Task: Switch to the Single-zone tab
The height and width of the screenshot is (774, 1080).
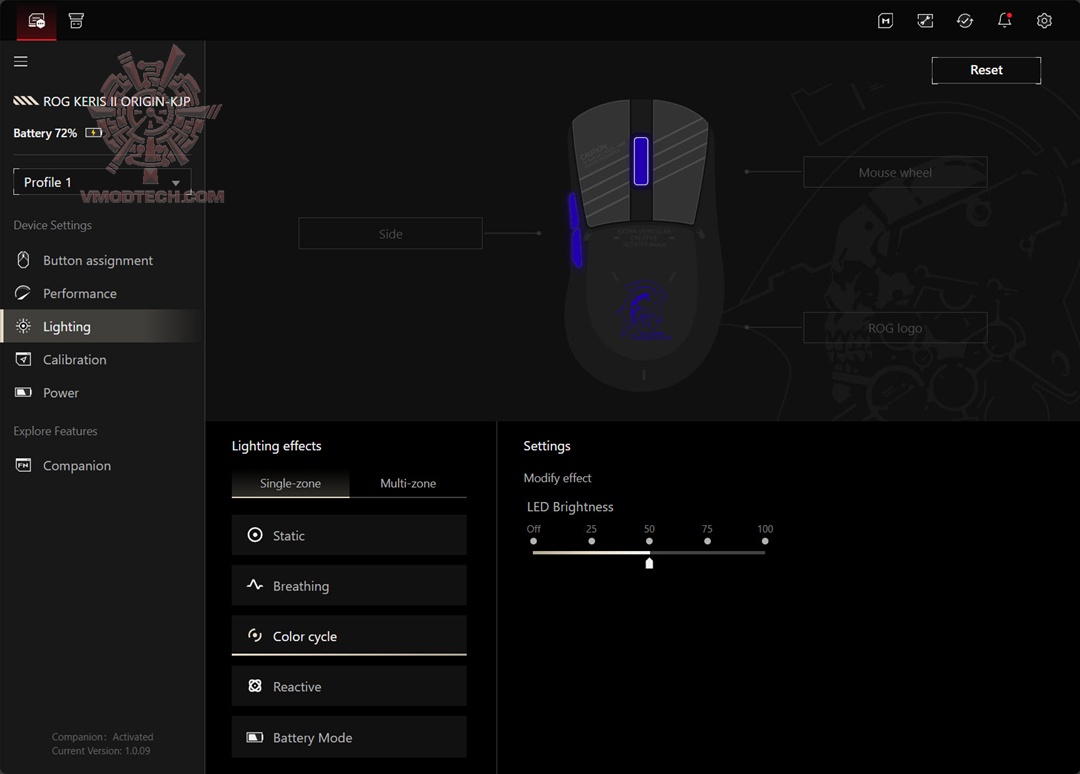Action: 290,483
